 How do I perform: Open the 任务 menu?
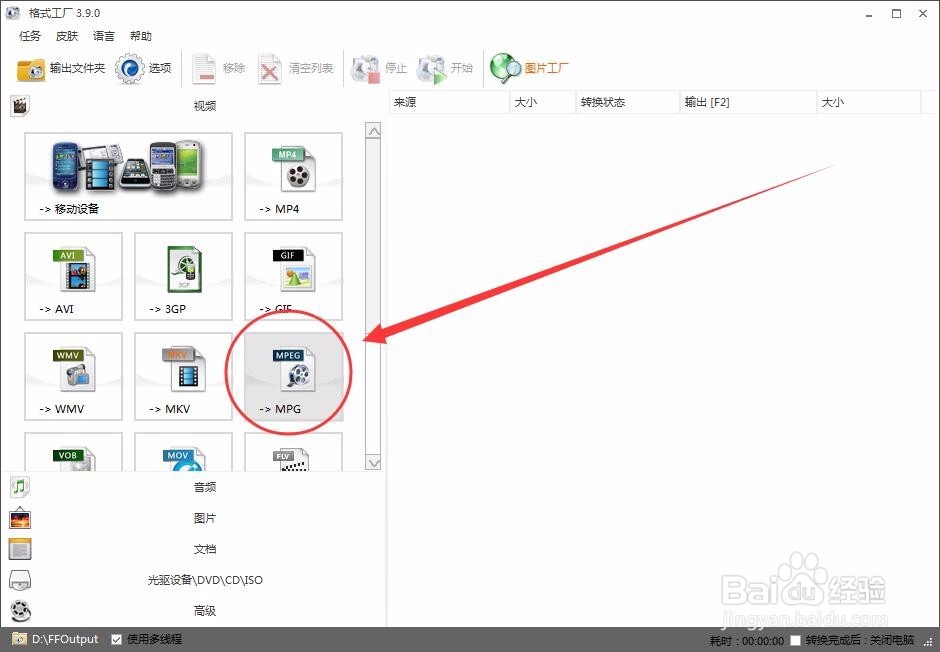click(29, 36)
